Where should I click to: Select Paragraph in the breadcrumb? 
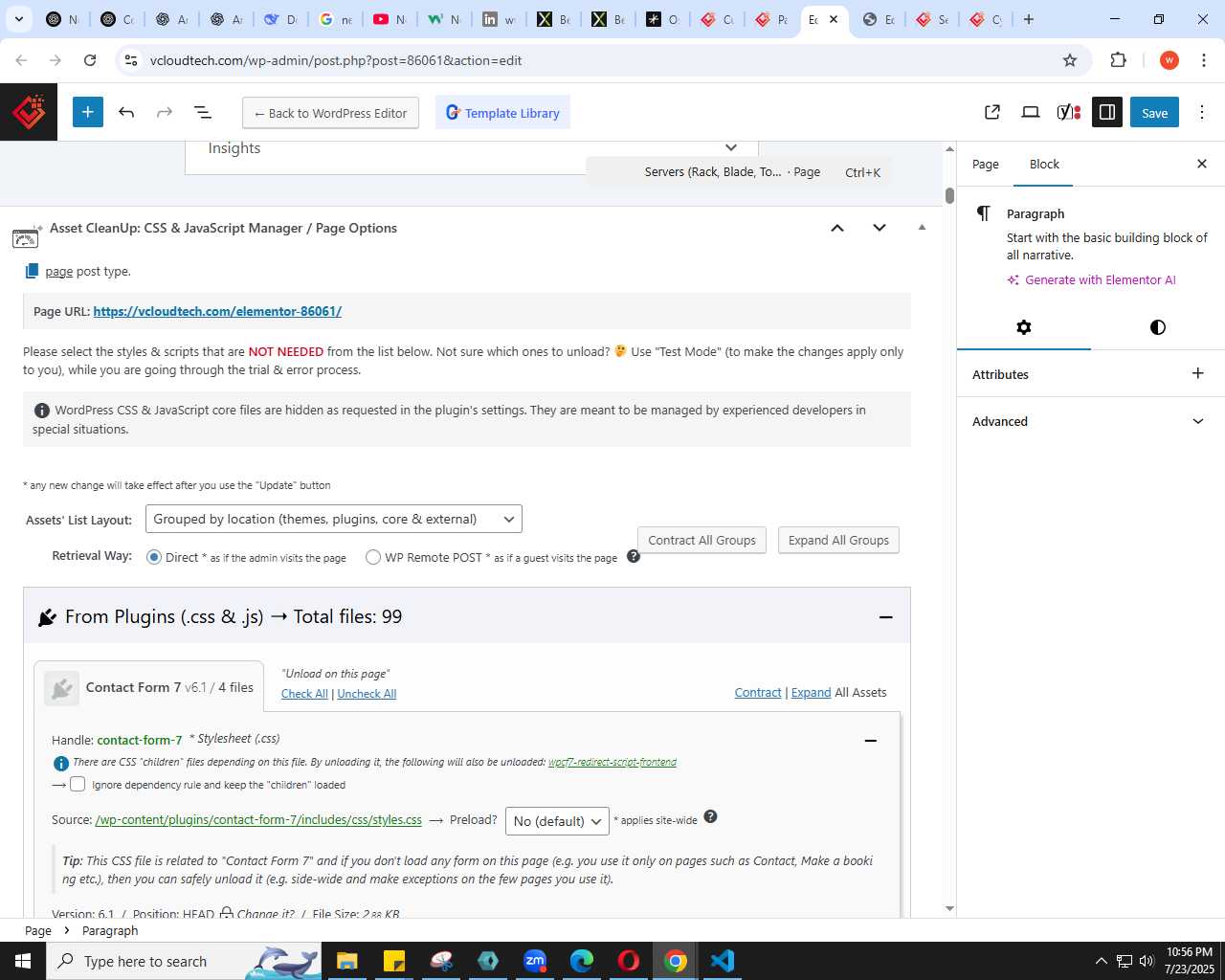point(110,930)
